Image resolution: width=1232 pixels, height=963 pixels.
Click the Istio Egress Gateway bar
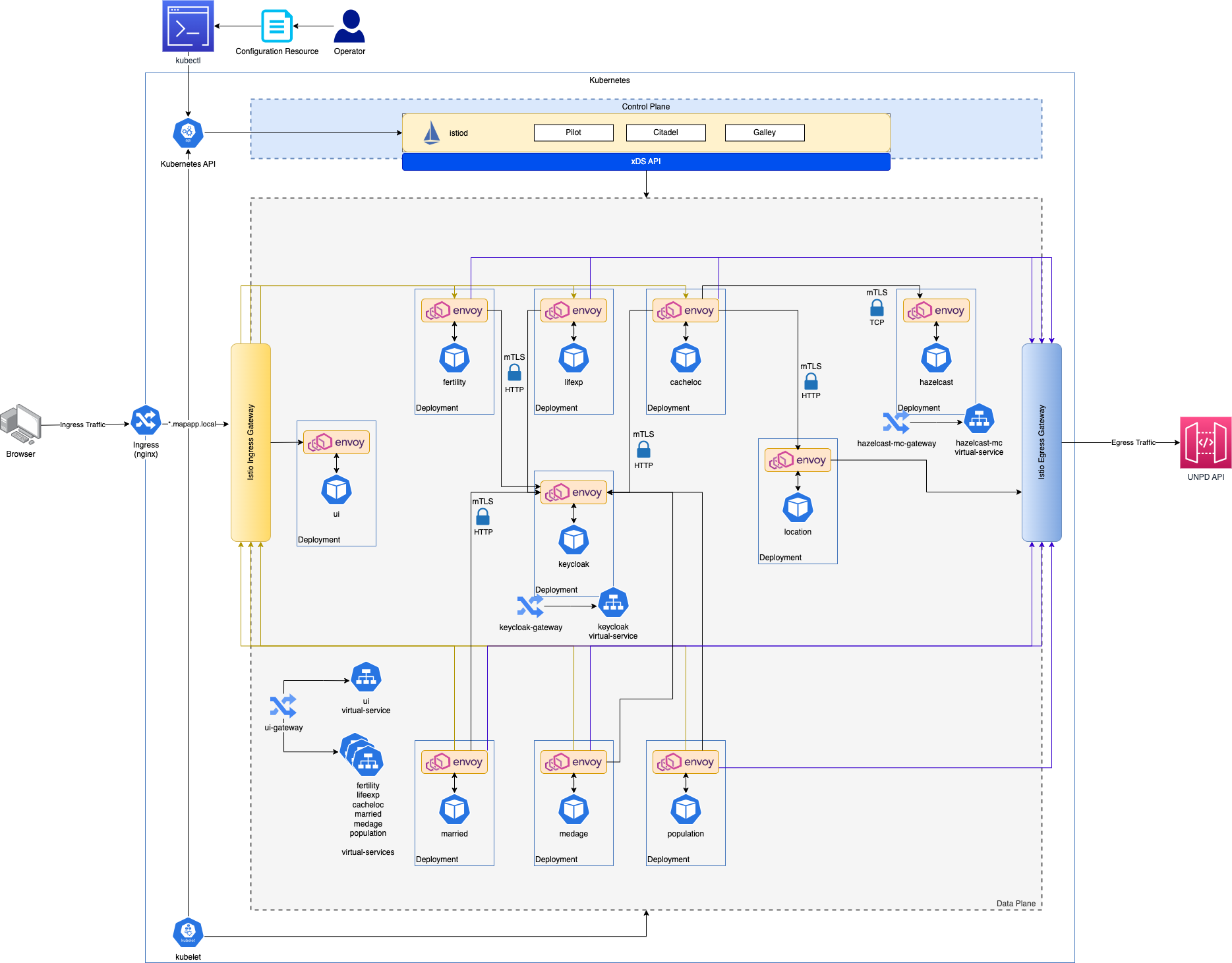point(1041,442)
